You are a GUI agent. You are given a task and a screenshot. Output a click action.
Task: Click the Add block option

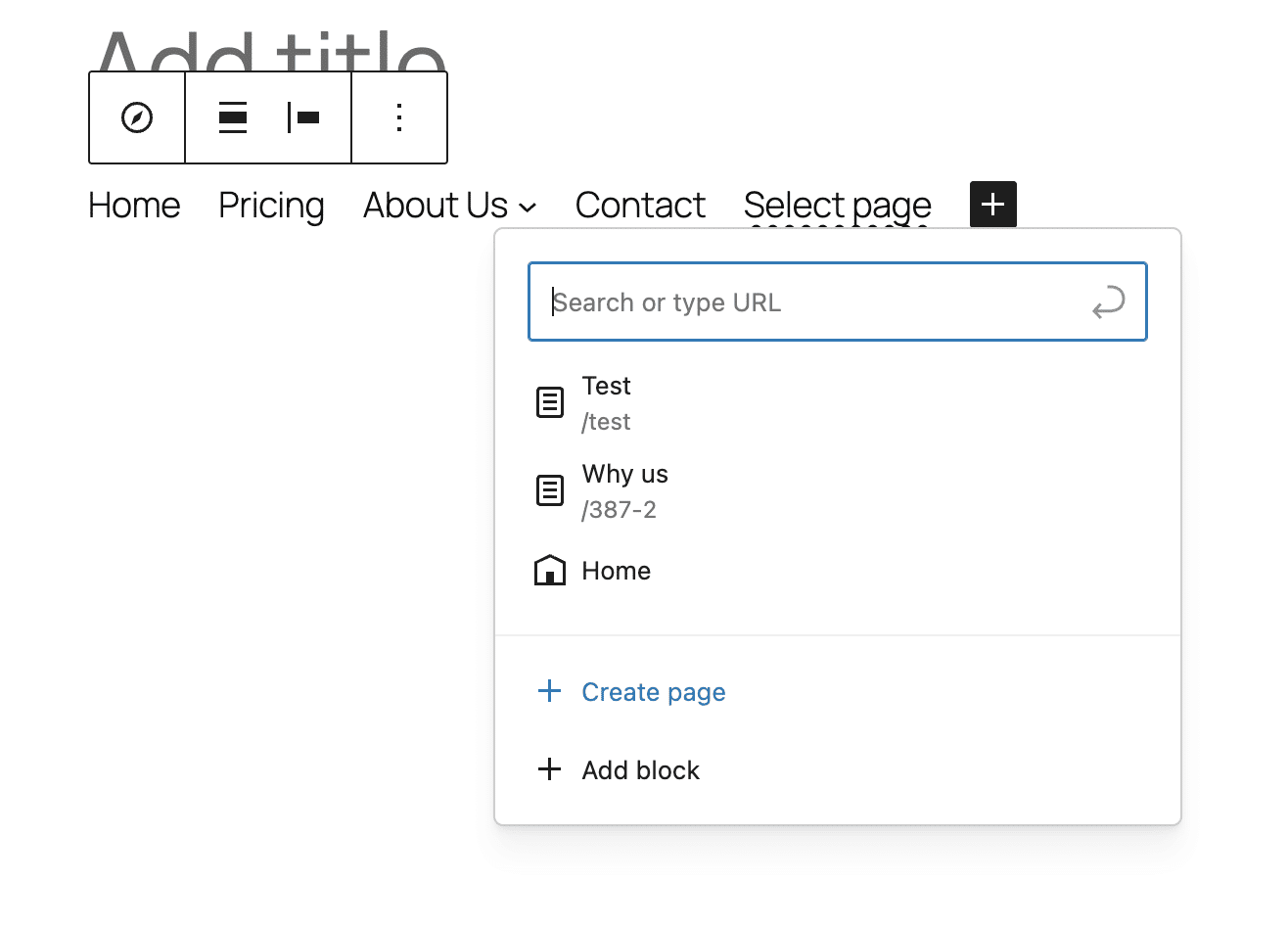pos(640,769)
